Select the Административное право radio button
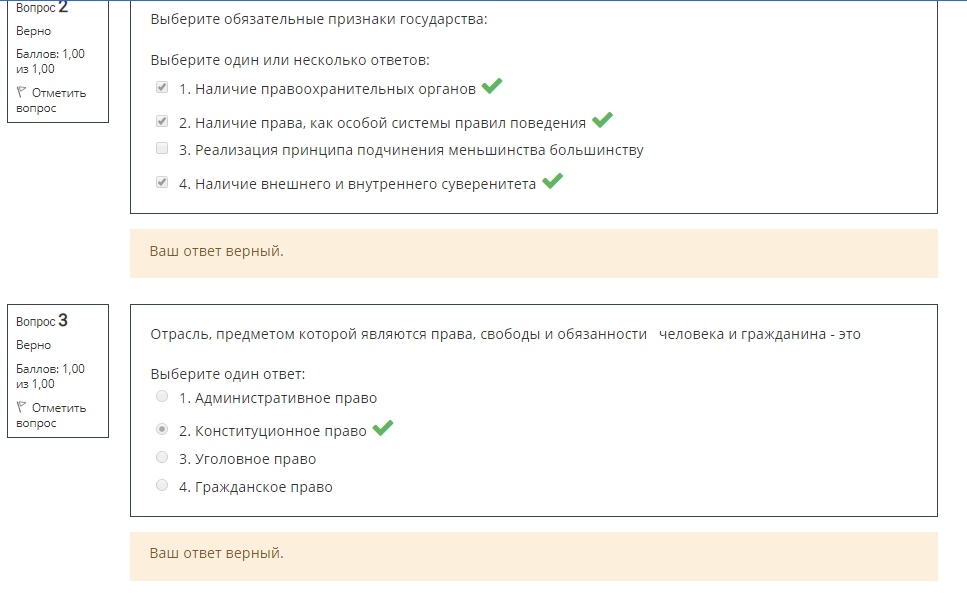This screenshot has height=602, width=967. (x=162, y=397)
